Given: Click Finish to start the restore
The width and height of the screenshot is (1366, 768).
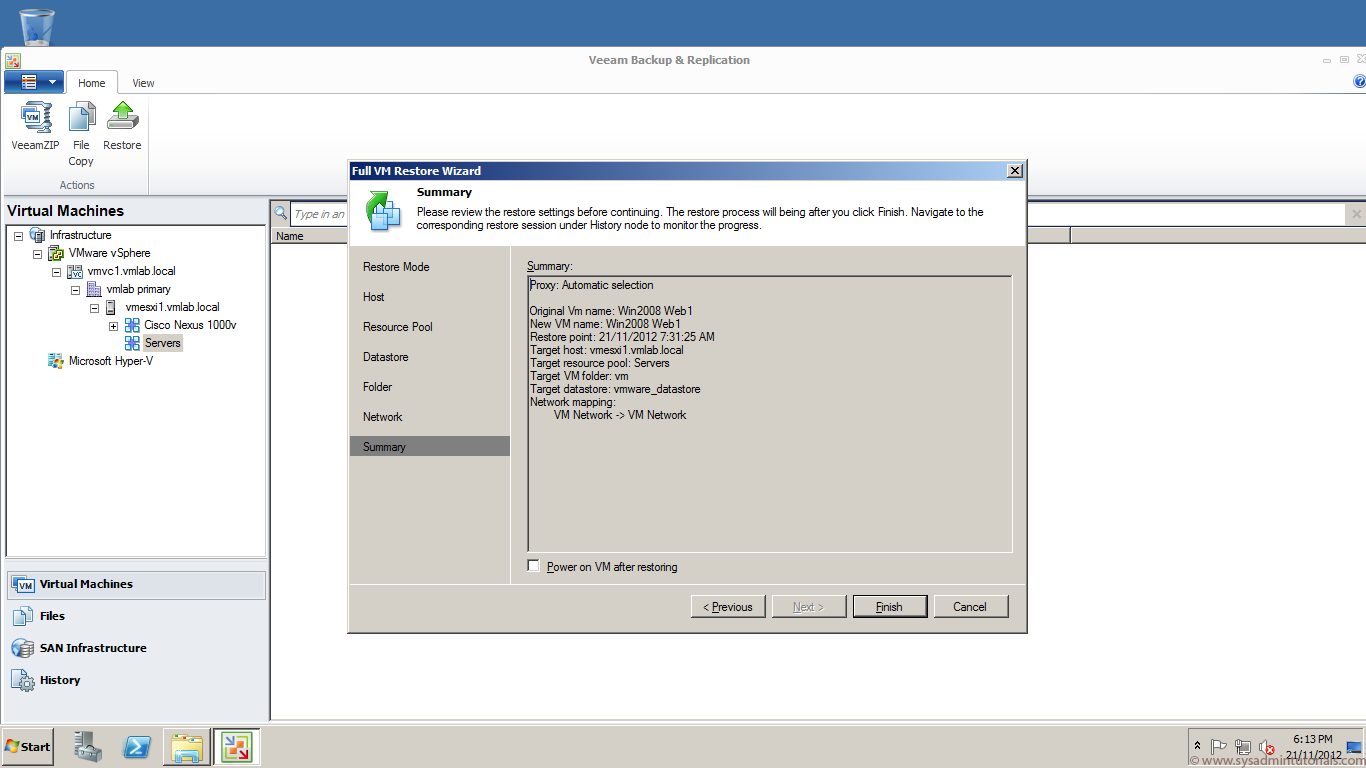Looking at the screenshot, I should coord(889,607).
